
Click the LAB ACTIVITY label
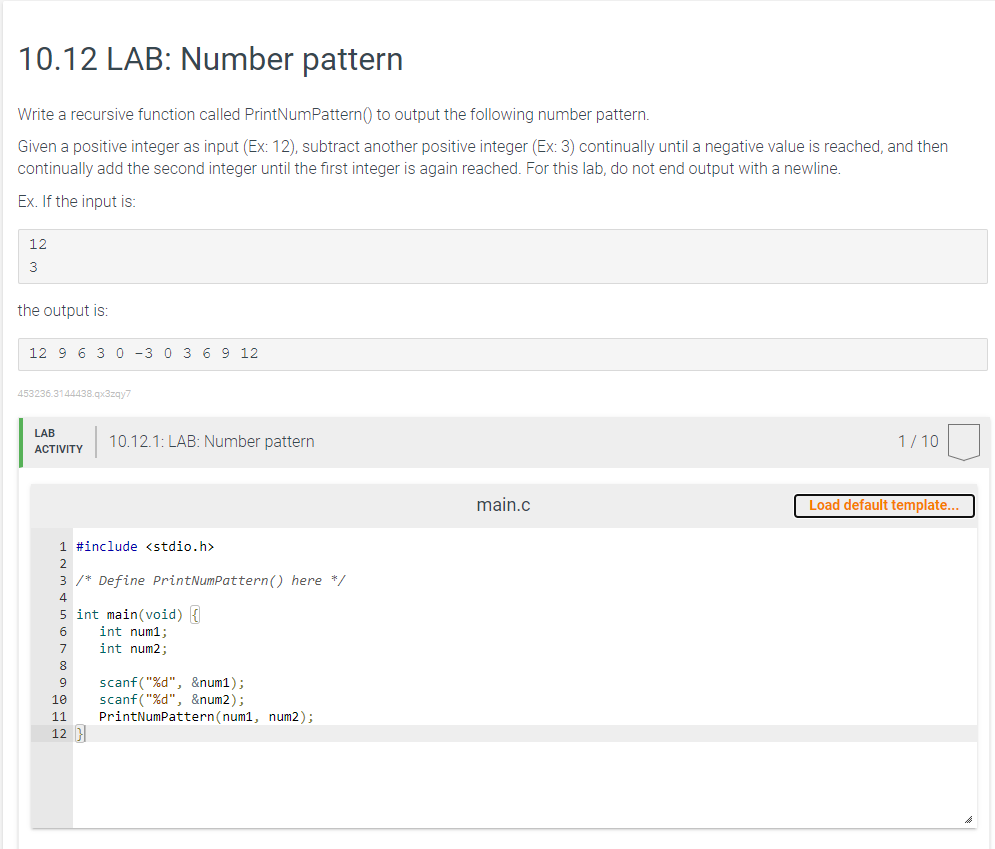tap(57, 440)
